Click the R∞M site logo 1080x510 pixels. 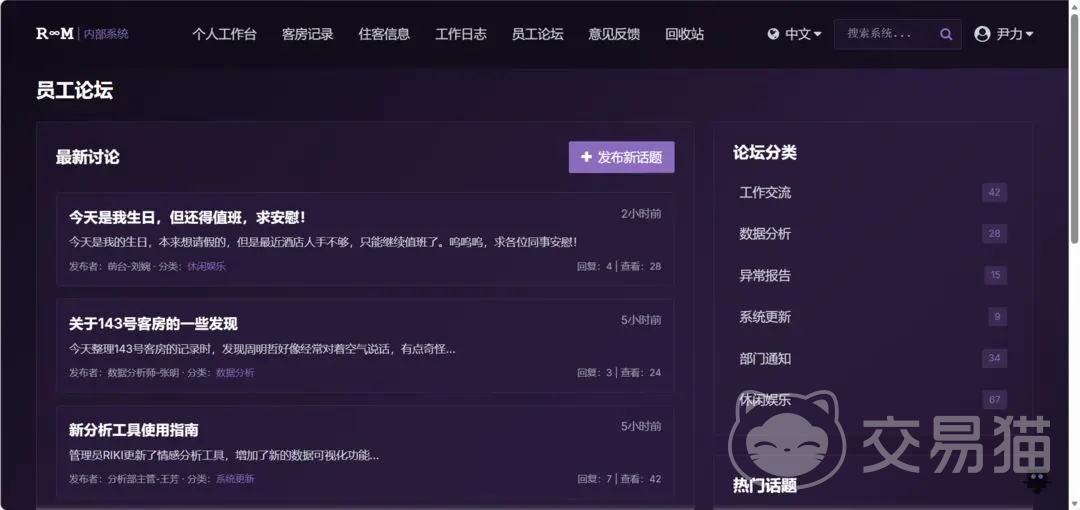[55, 34]
